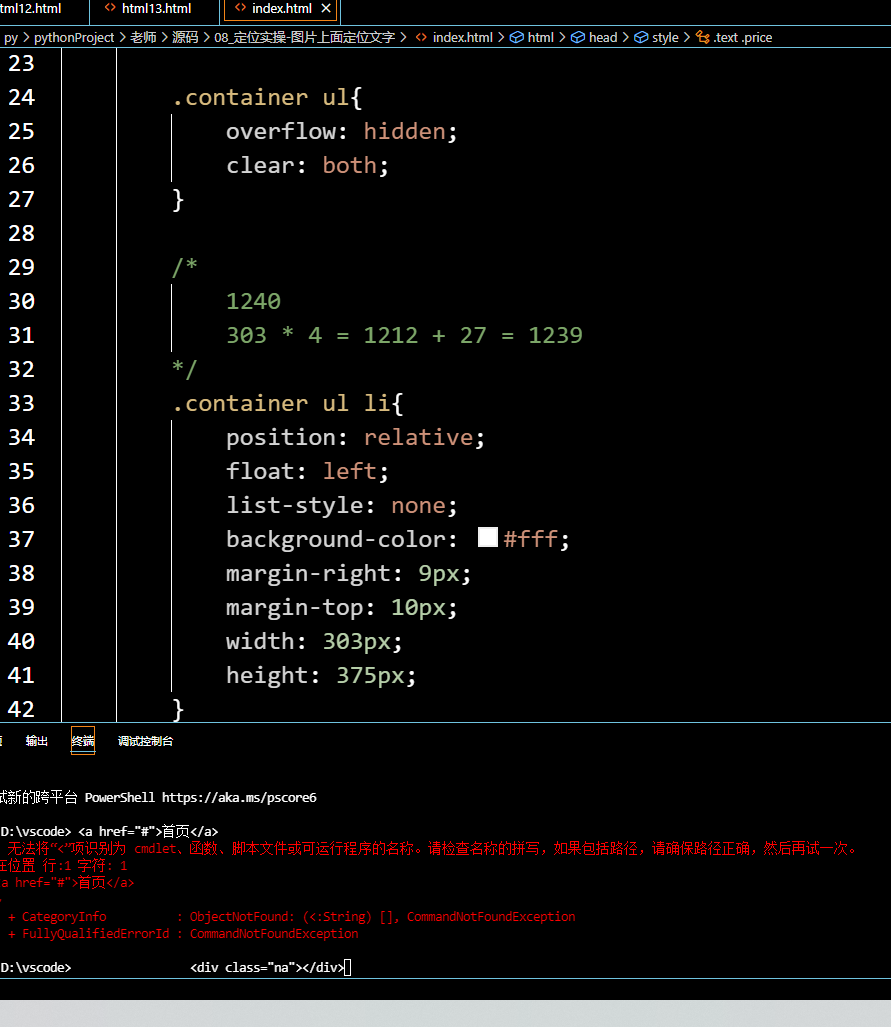Viewport: 891px width, 1027px height.
Task: Select the index.html editor tab
Action: 282,9
